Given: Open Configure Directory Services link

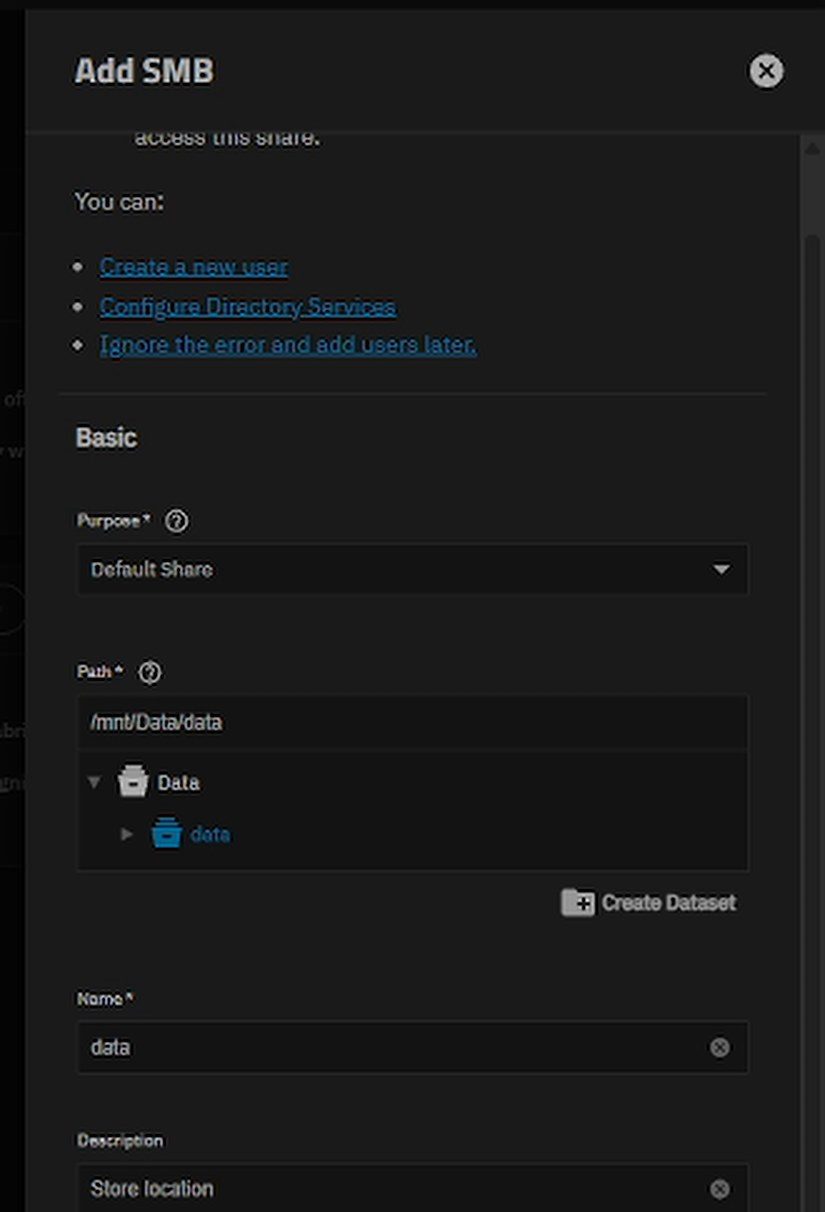Looking at the screenshot, I should click(247, 306).
